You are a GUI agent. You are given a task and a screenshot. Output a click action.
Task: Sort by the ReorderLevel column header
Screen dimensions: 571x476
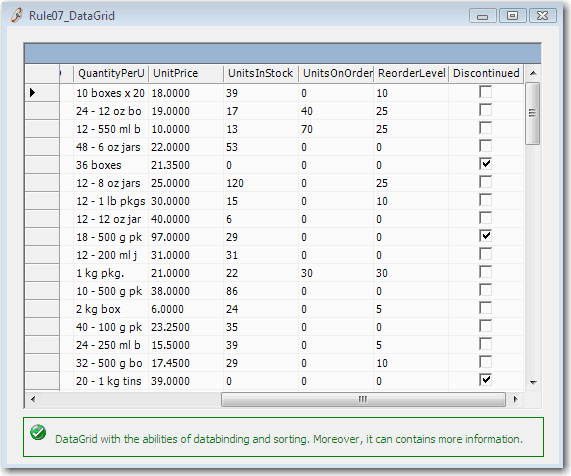[x=411, y=73]
